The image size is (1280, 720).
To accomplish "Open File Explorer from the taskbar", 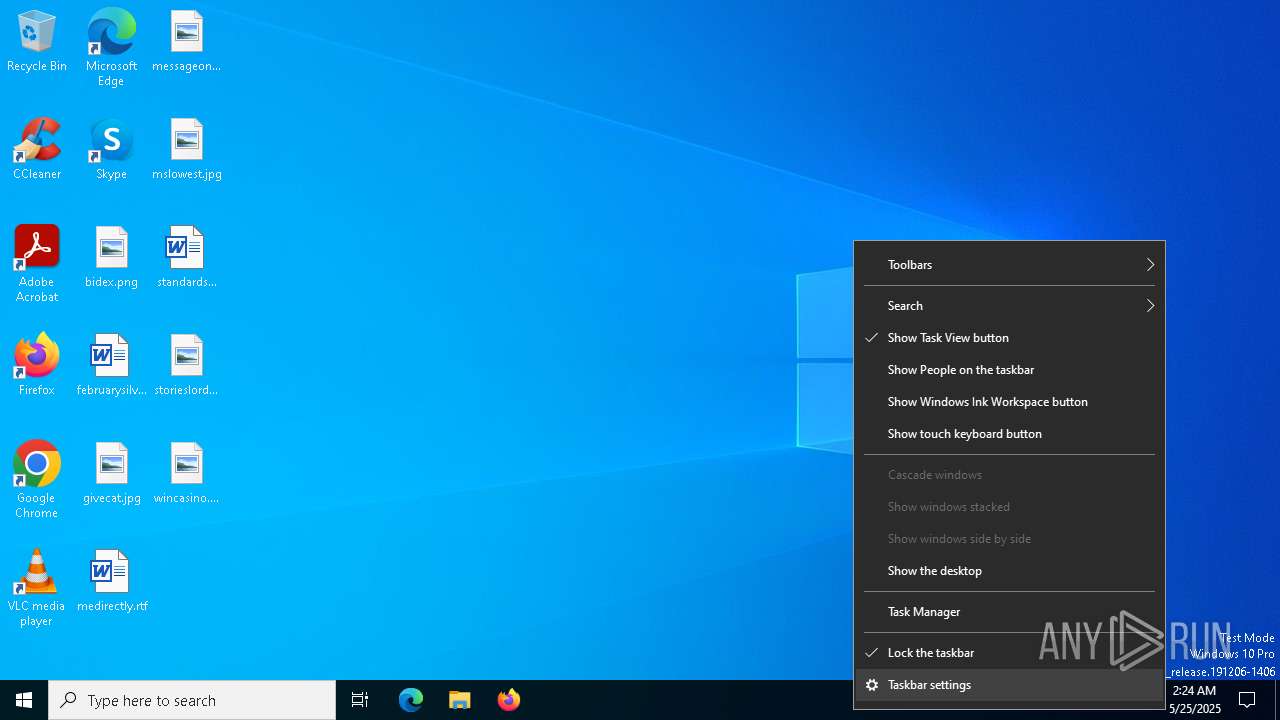I will (x=460, y=700).
